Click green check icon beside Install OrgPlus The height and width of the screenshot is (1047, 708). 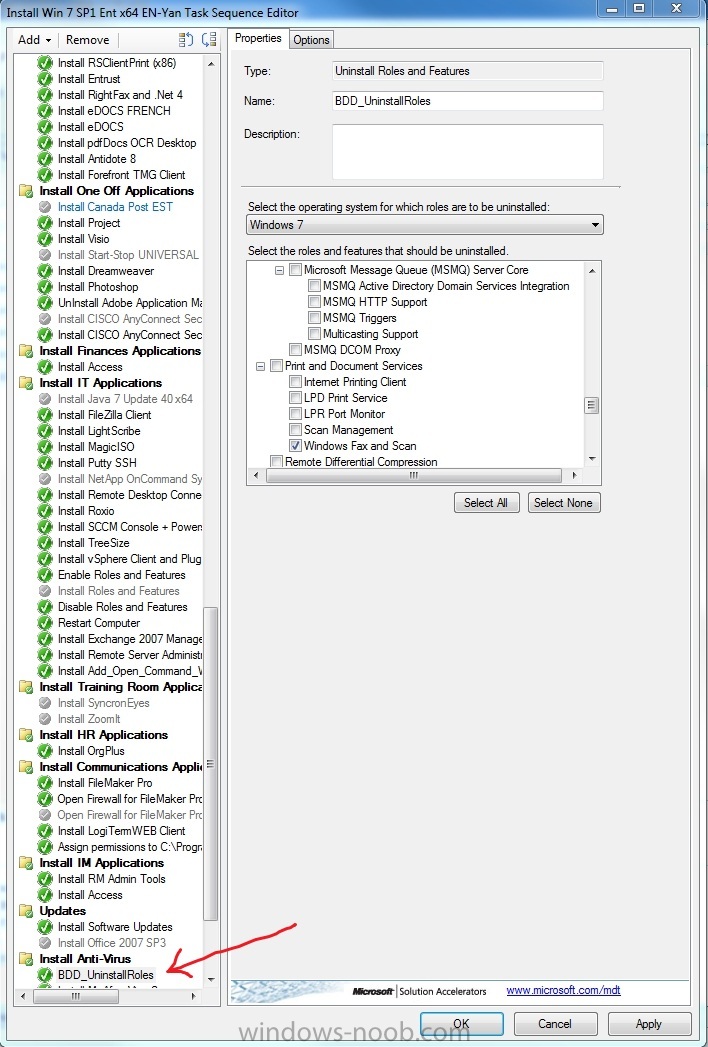tap(45, 751)
